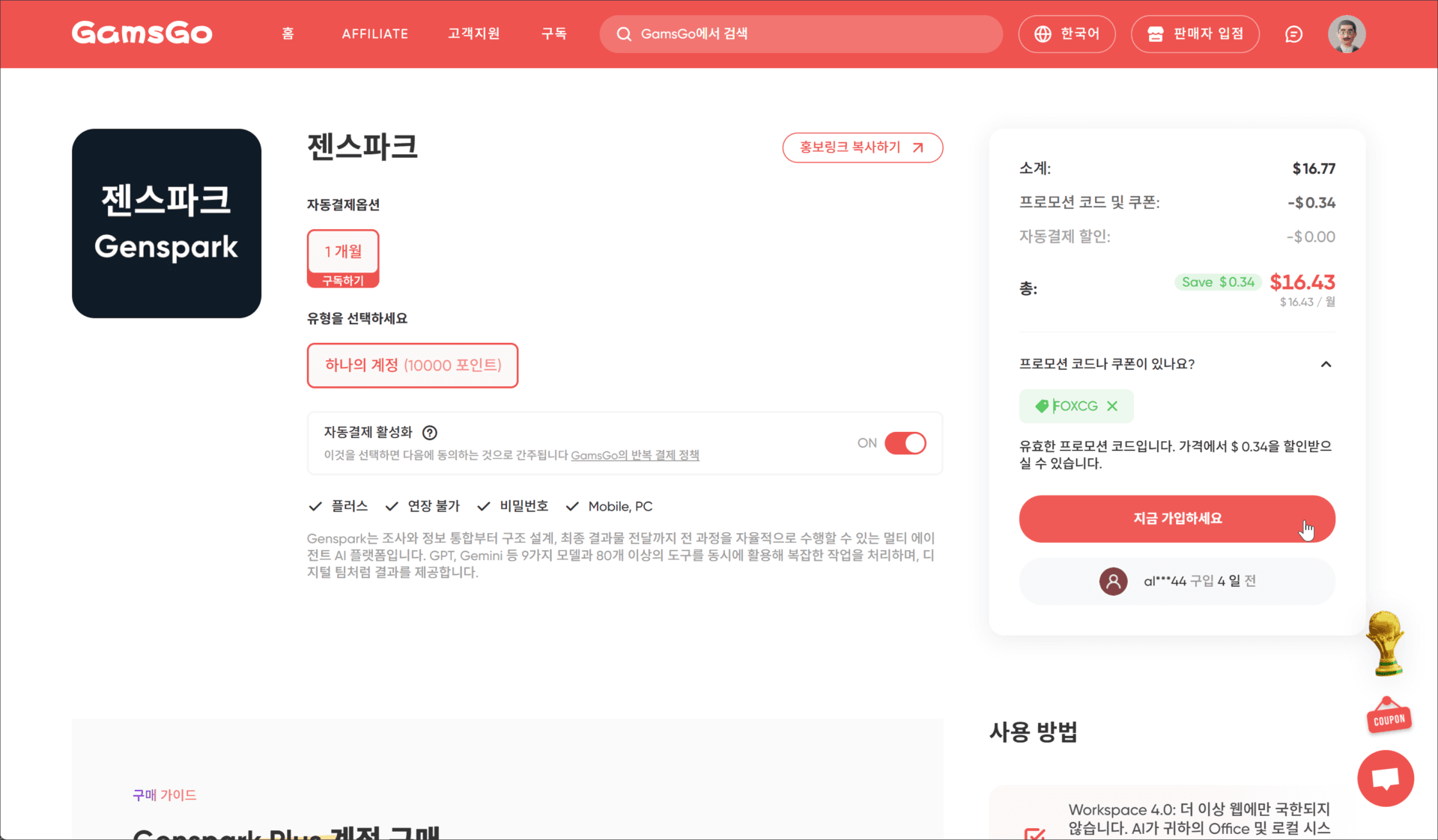
Task: Click the globe language icon
Action: pos(1043,34)
